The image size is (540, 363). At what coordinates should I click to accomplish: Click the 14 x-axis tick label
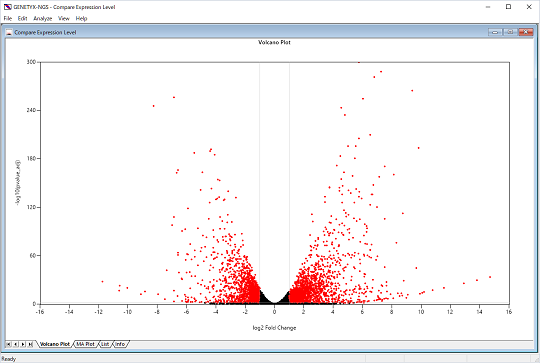tap(479, 312)
